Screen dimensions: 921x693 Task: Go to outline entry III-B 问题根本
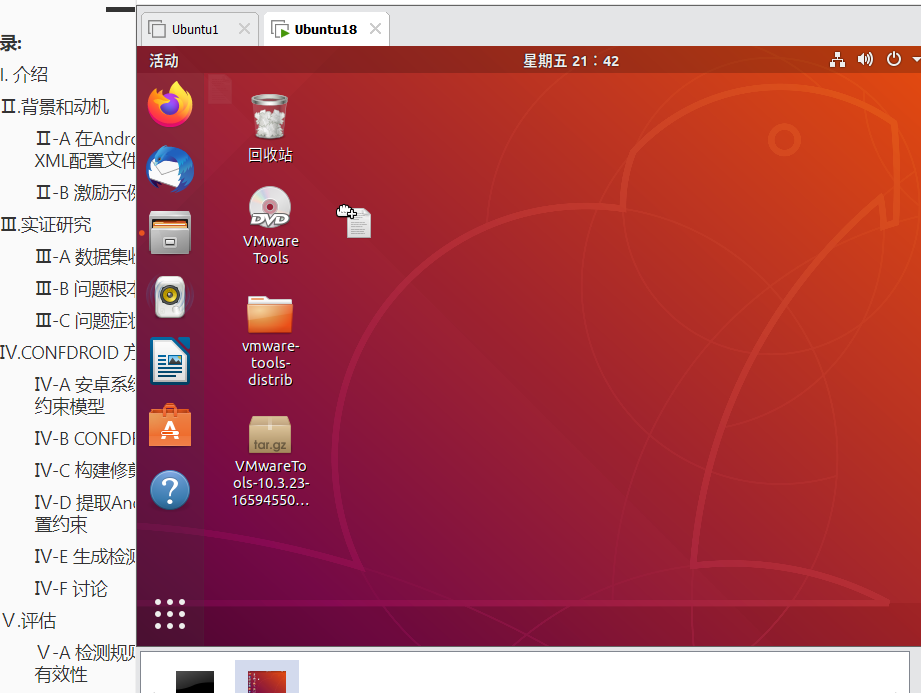pyautogui.click(x=86, y=289)
